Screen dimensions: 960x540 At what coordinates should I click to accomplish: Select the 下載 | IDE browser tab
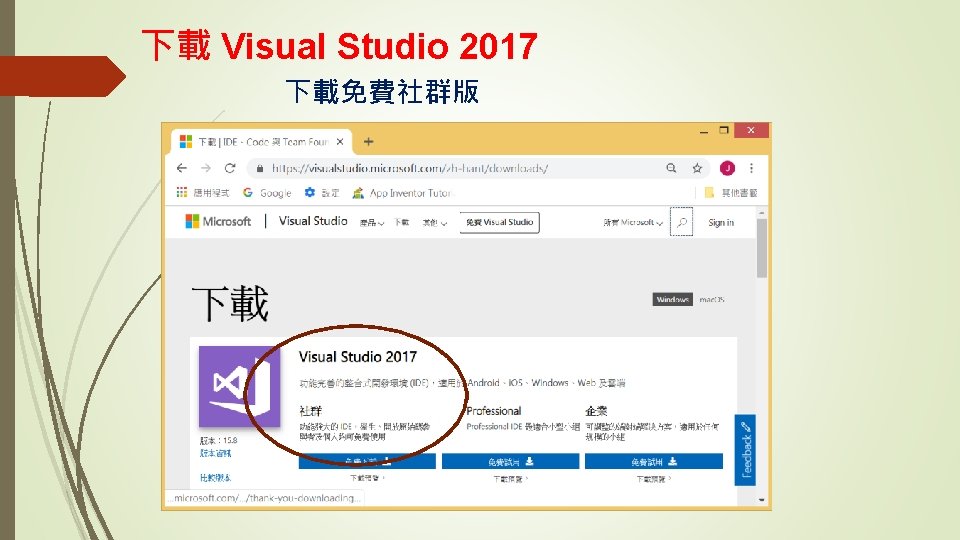point(261,141)
